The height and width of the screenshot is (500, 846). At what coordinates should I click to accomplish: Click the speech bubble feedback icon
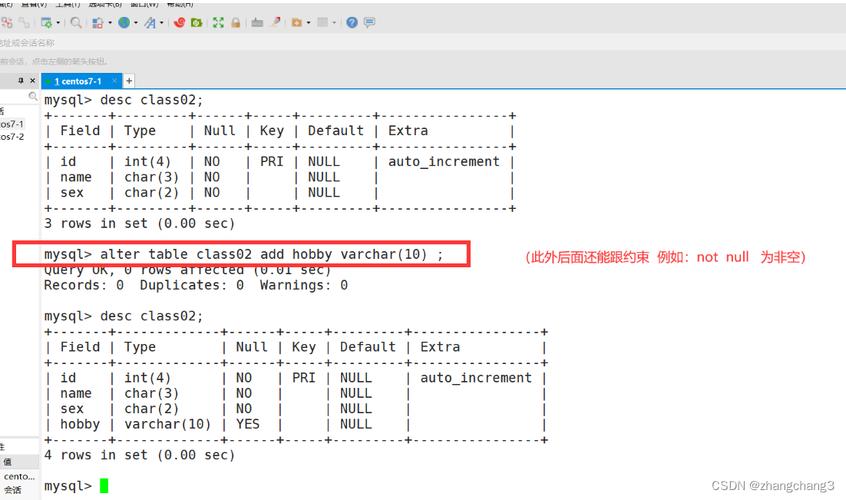(x=370, y=23)
